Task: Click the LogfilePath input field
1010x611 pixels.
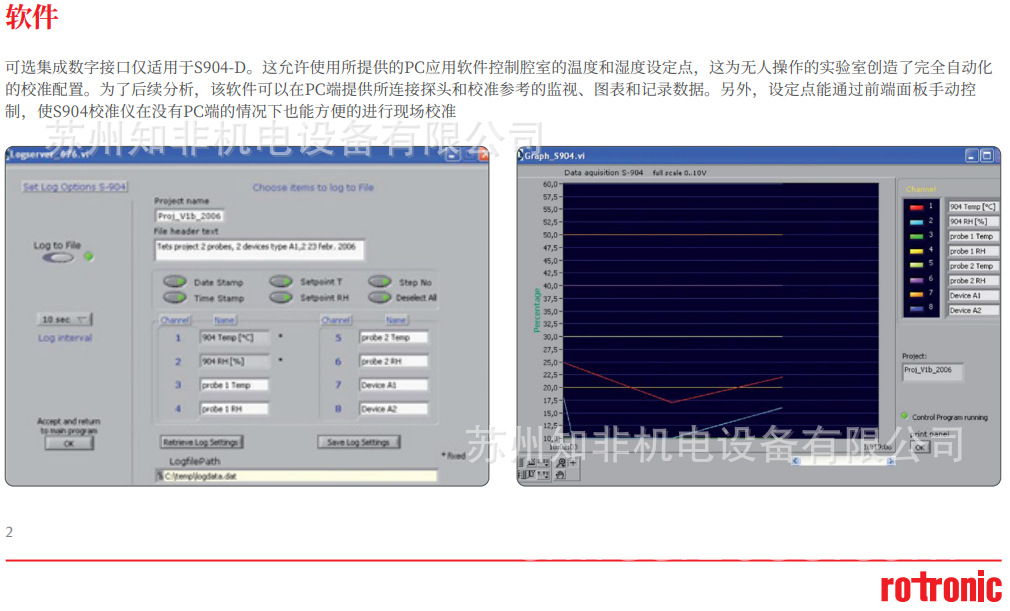Action: 300,476
